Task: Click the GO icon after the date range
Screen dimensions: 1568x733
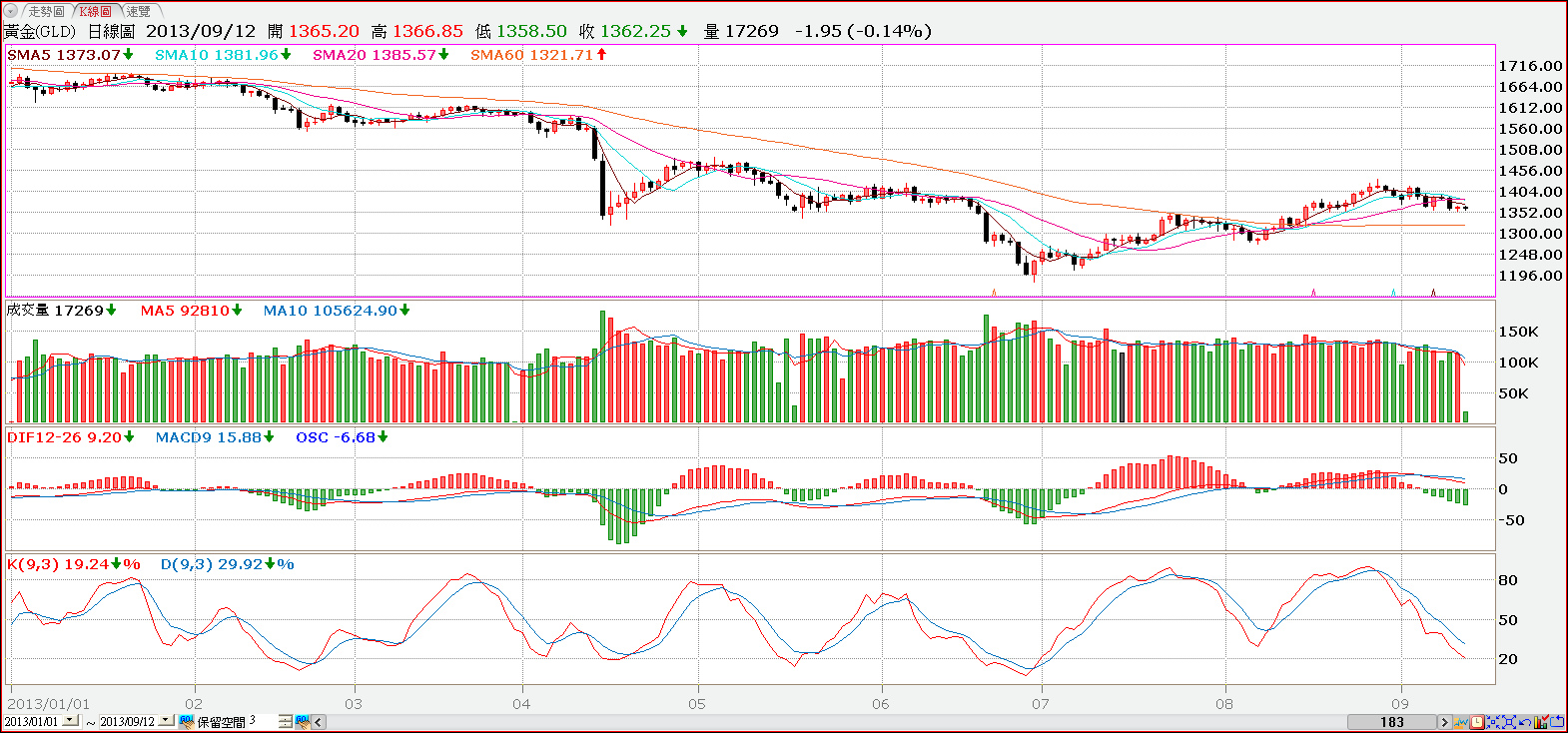Action: (x=187, y=721)
